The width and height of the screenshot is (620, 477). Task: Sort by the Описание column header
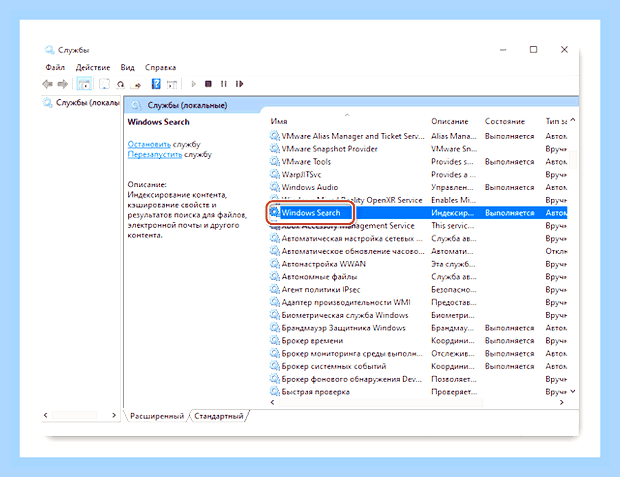[x=450, y=121]
